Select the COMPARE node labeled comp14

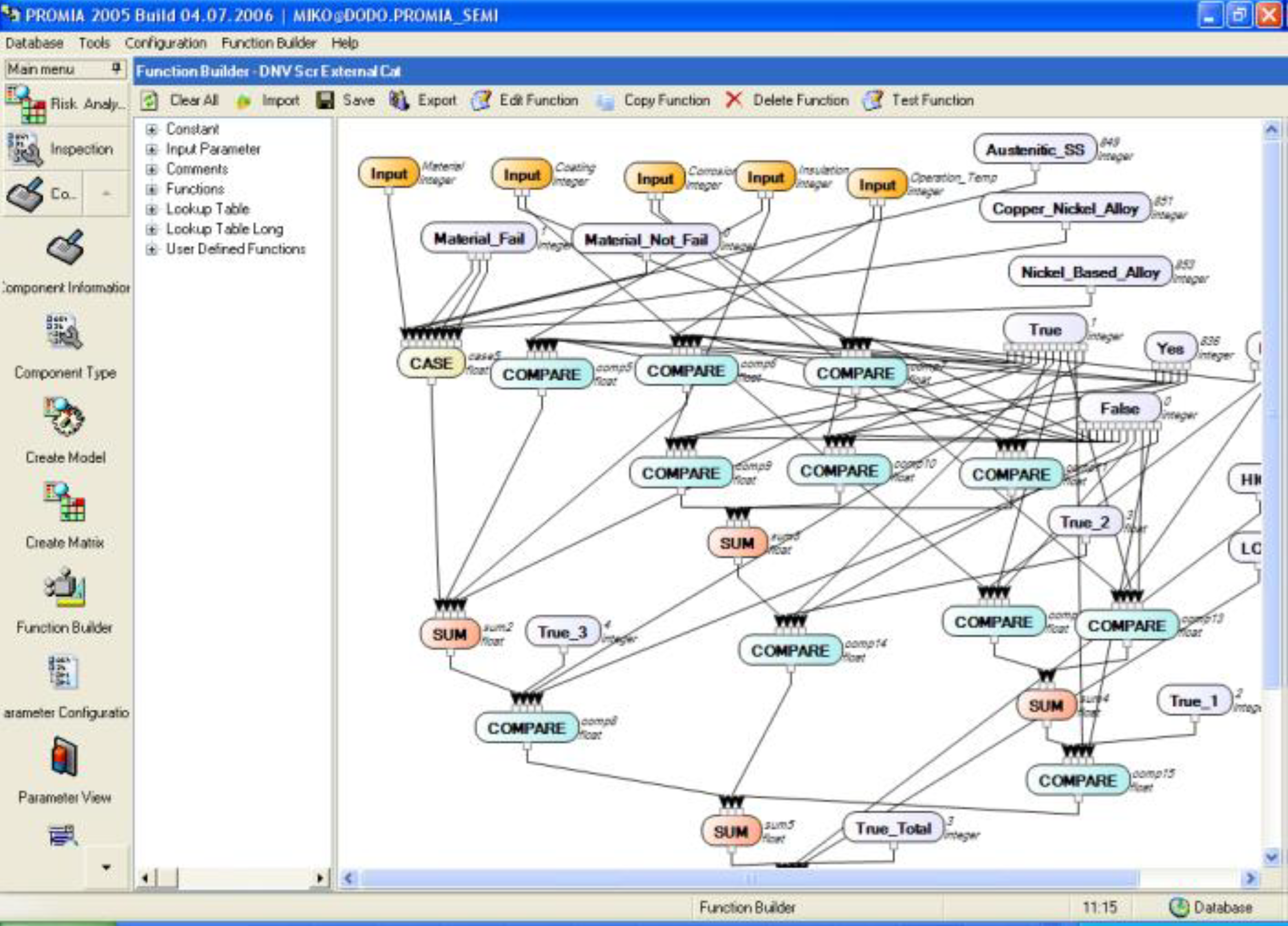(x=789, y=650)
